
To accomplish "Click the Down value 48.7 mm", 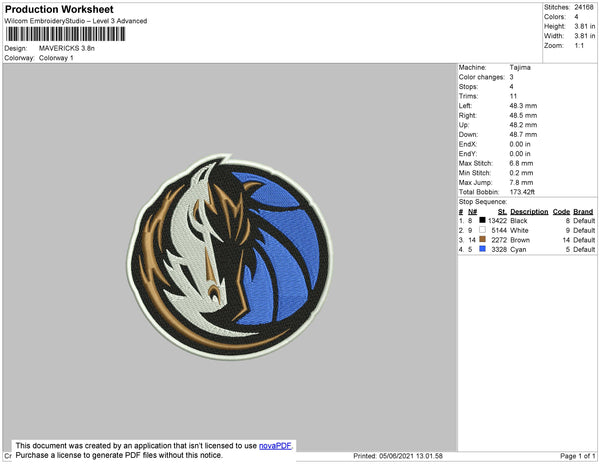I will (523, 134).
